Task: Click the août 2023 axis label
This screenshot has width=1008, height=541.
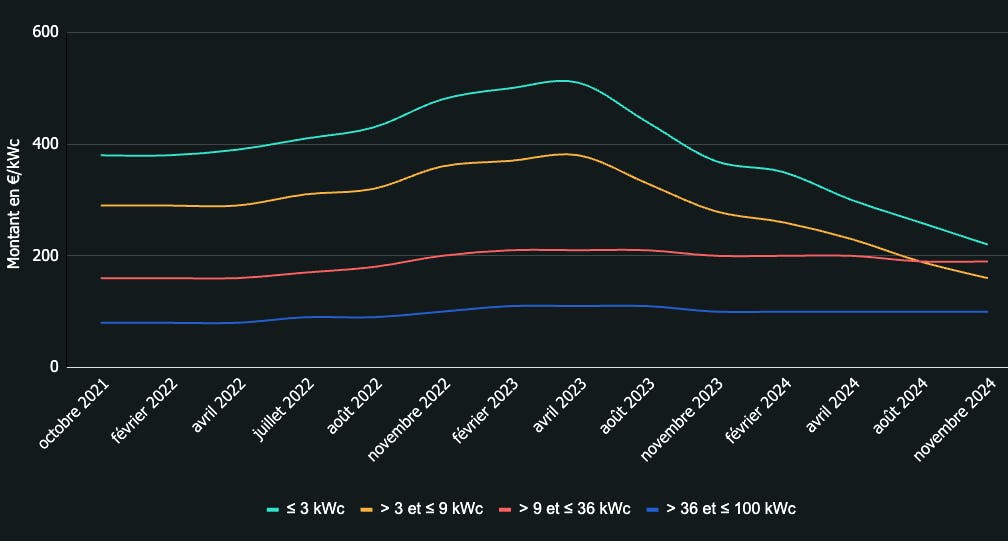Action: [x=629, y=405]
